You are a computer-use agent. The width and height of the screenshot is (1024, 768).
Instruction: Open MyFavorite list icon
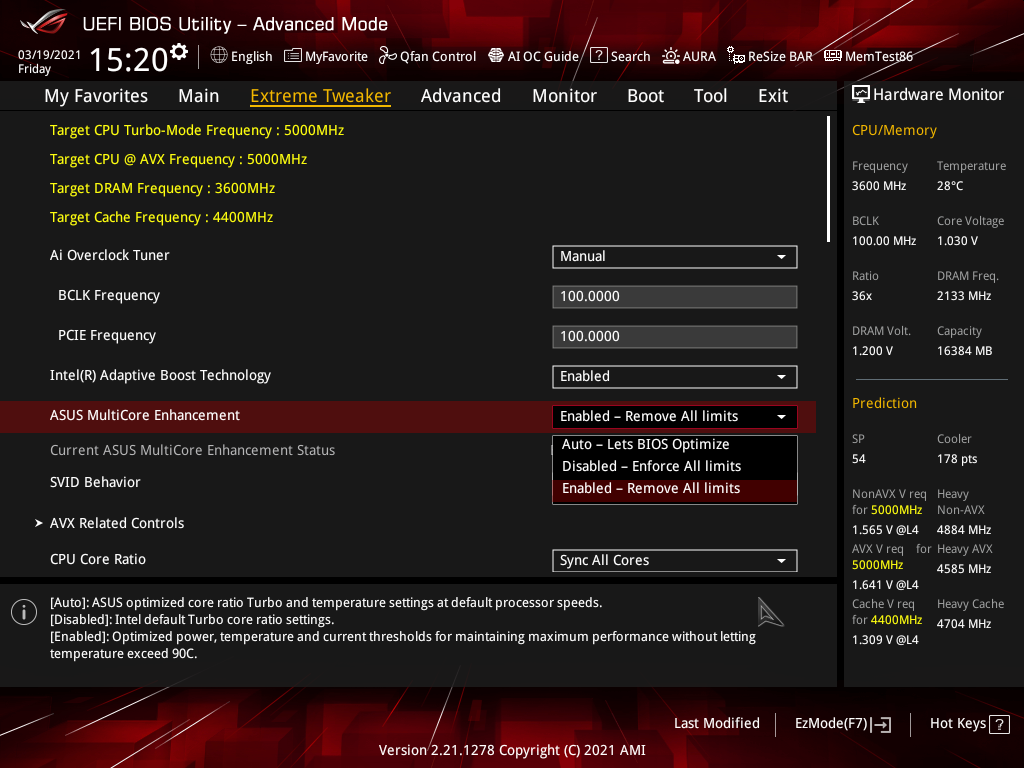(293, 56)
